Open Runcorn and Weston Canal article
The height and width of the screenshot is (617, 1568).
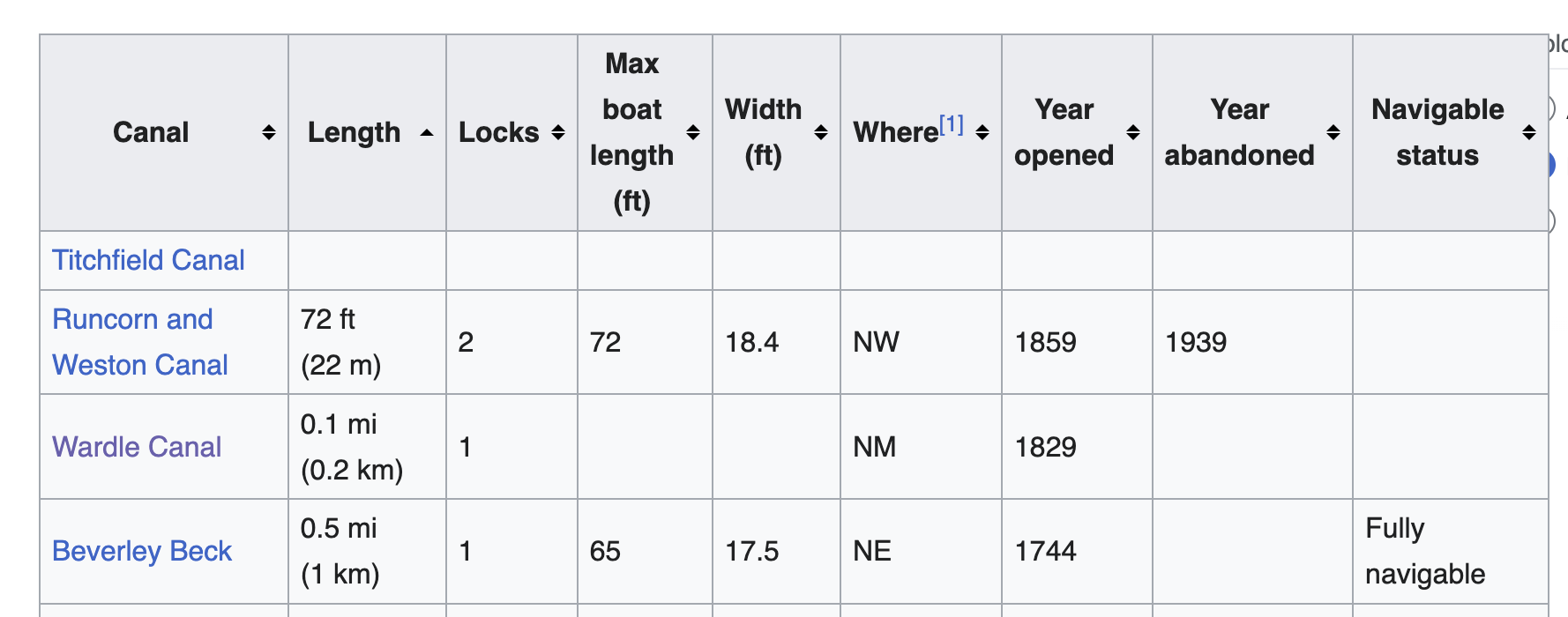140,342
